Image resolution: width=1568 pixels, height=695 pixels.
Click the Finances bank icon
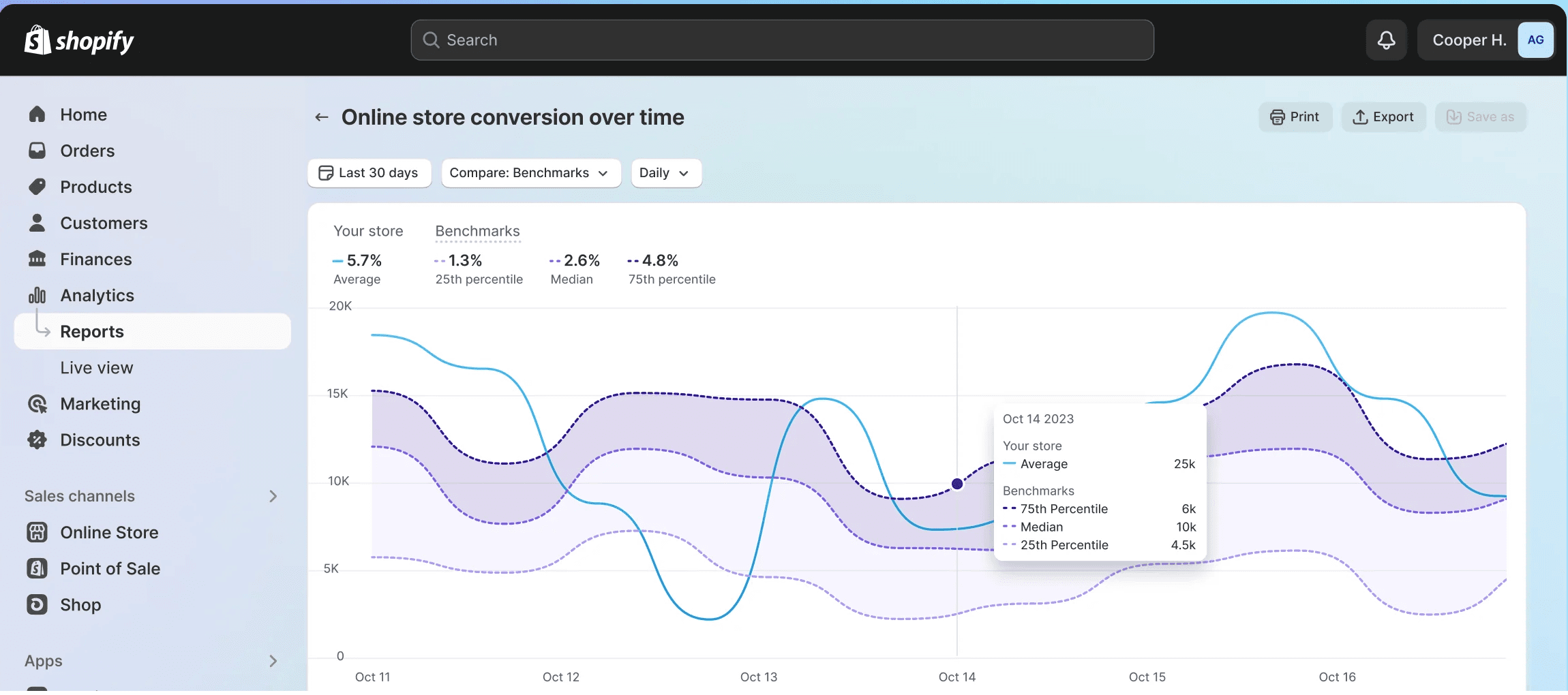coord(37,259)
